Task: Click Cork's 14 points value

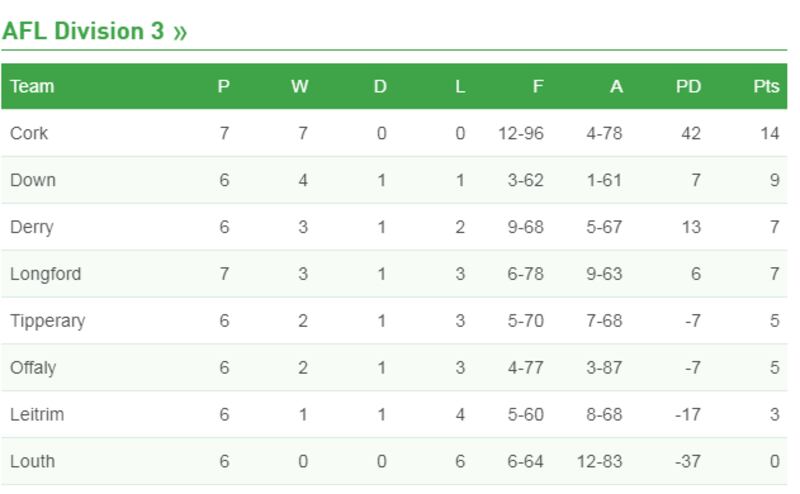Action: click(x=769, y=133)
